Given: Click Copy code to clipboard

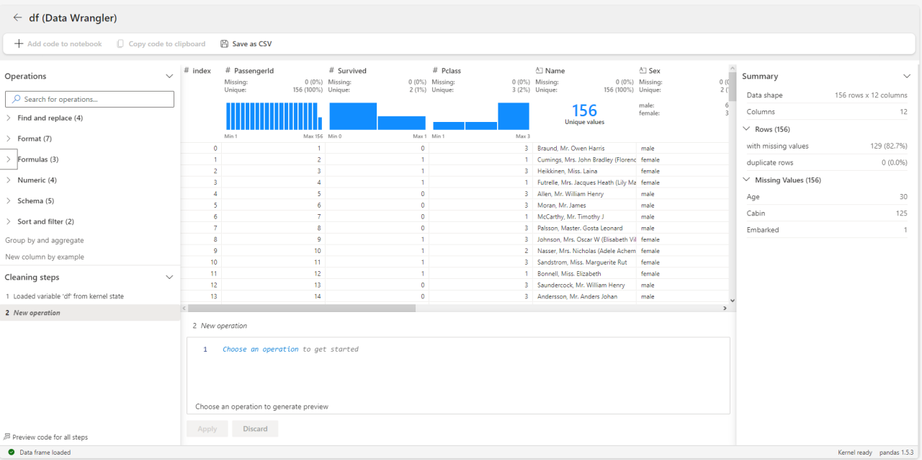Looking at the screenshot, I should pos(161,44).
